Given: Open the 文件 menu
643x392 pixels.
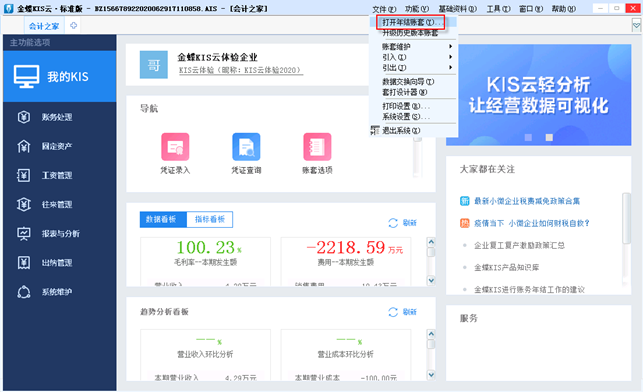Looking at the screenshot, I should point(384,9).
